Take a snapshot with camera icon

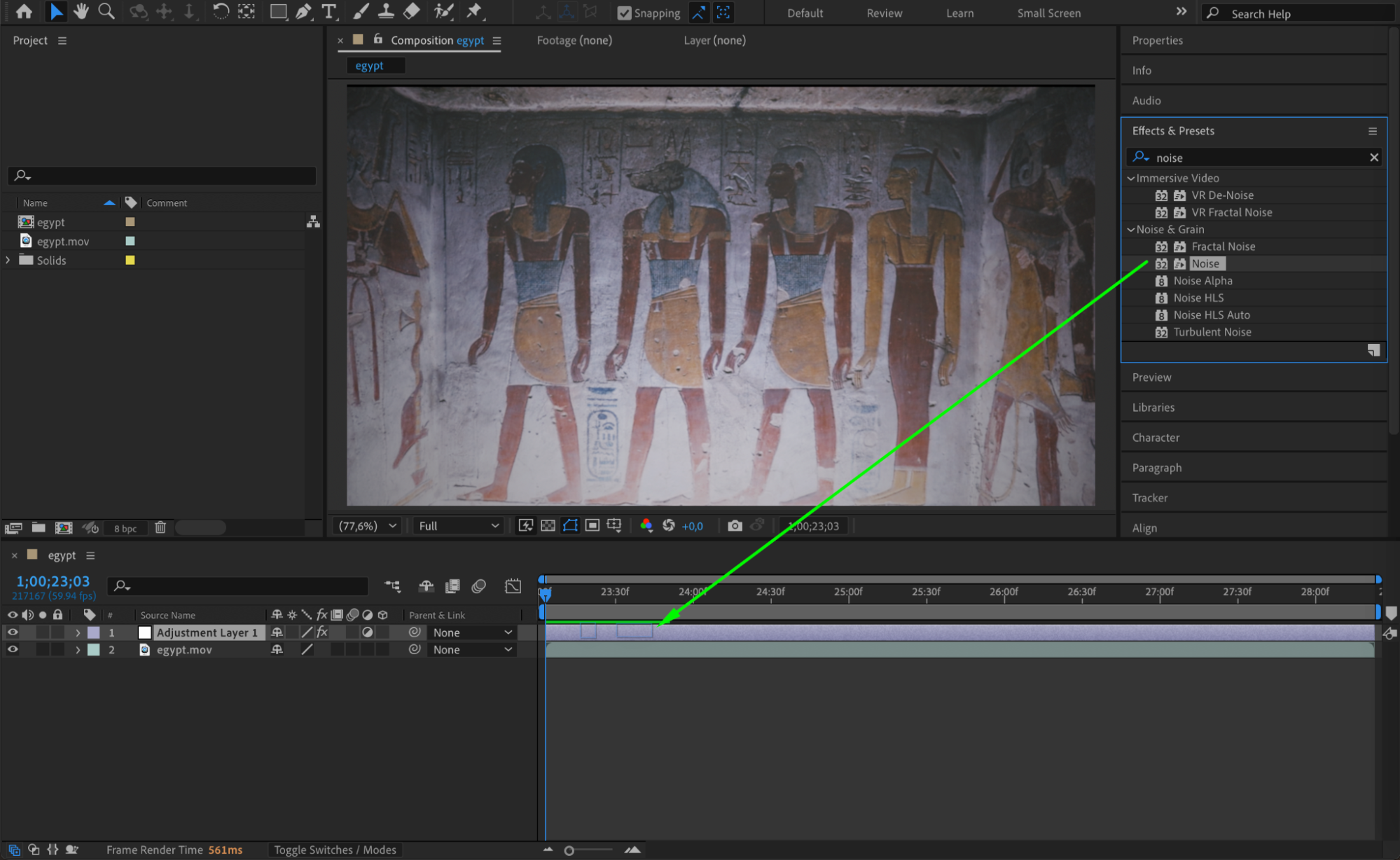pos(735,525)
